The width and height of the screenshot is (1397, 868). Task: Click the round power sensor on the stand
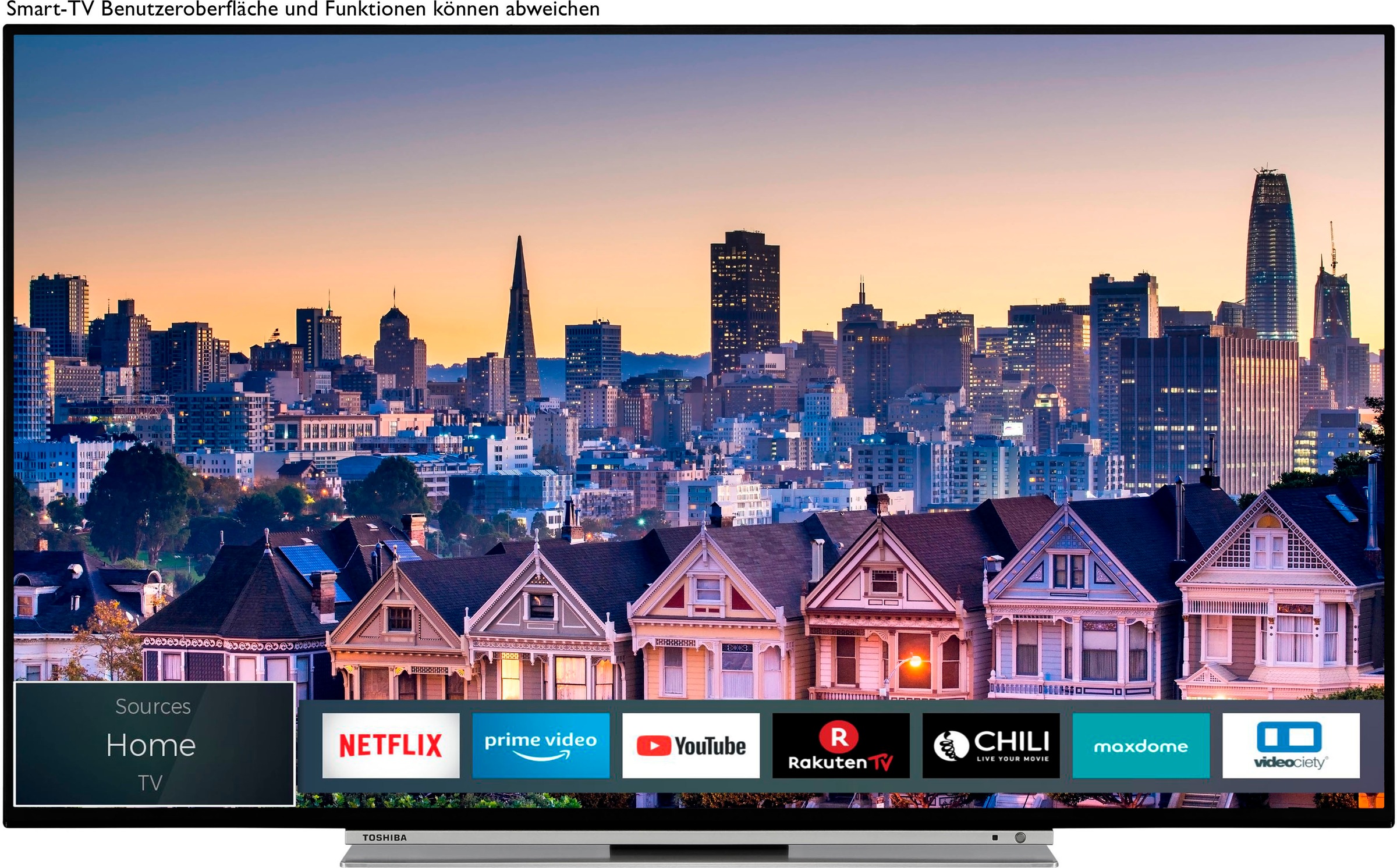(1020, 838)
